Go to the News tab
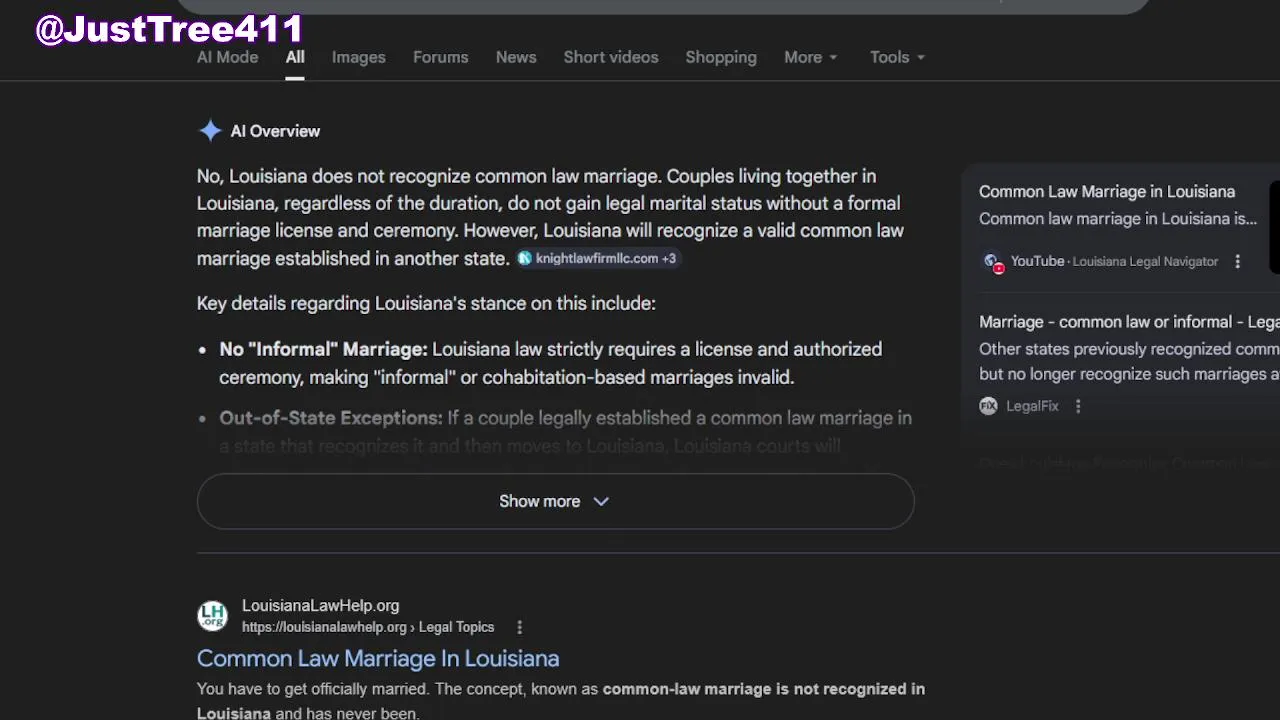This screenshot has width=1280, height=720. click(516, 57)
